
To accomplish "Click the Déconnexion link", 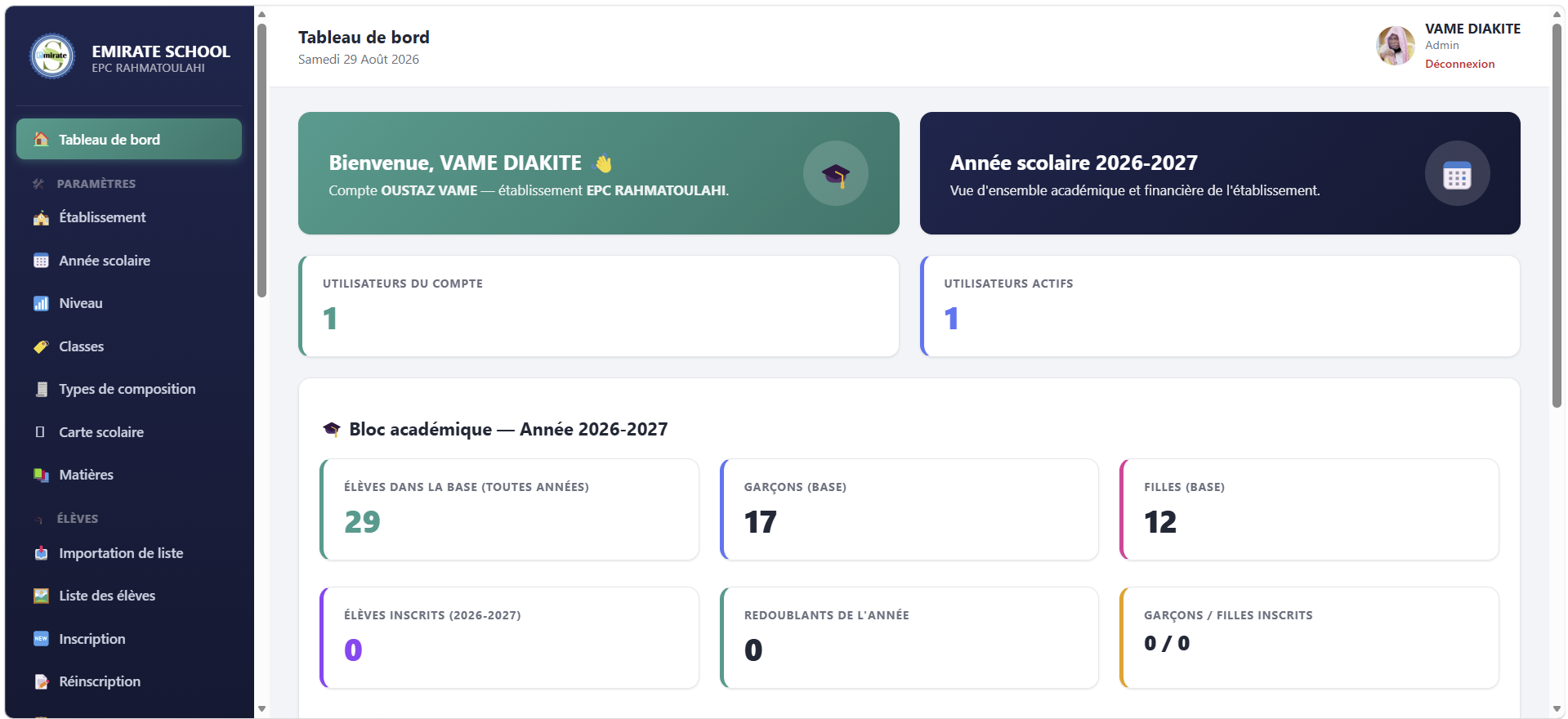I will (1459, 64).
